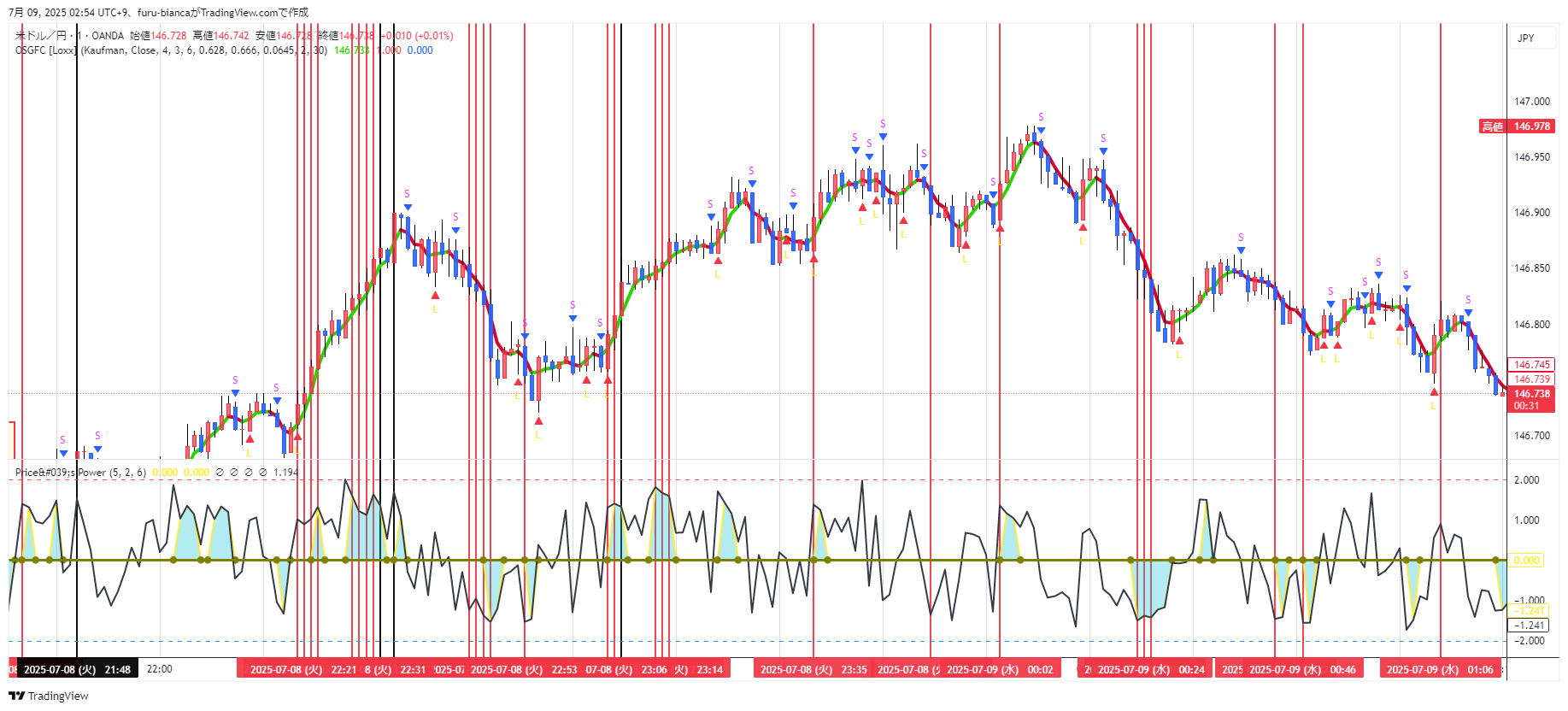Click the 22:00 time axis tick label
The width and height of the screenshot is (1568, 711).
point(160,669)
